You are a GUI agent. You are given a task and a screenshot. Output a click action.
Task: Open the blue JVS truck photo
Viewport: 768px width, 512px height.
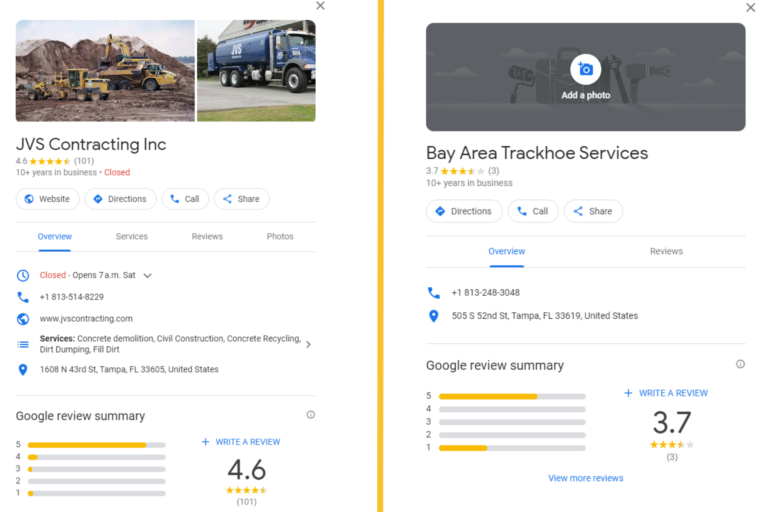pos(256,71)
